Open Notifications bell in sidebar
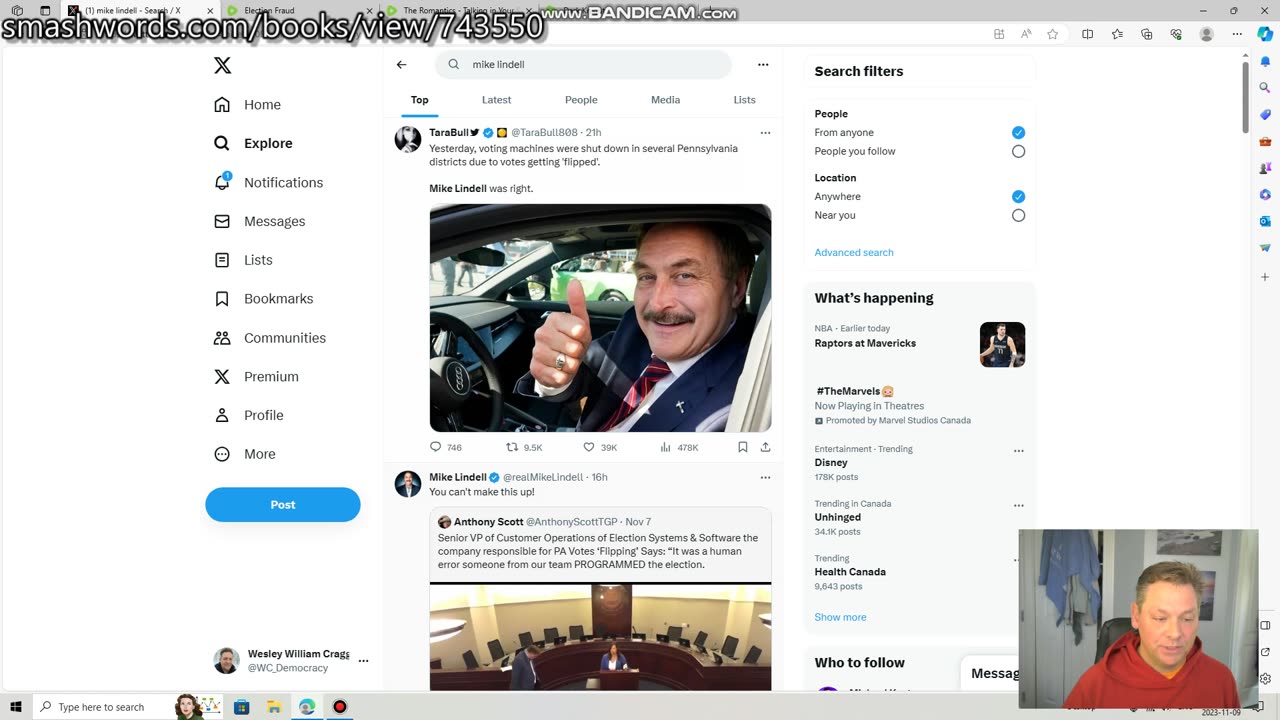 click(269, 182)
